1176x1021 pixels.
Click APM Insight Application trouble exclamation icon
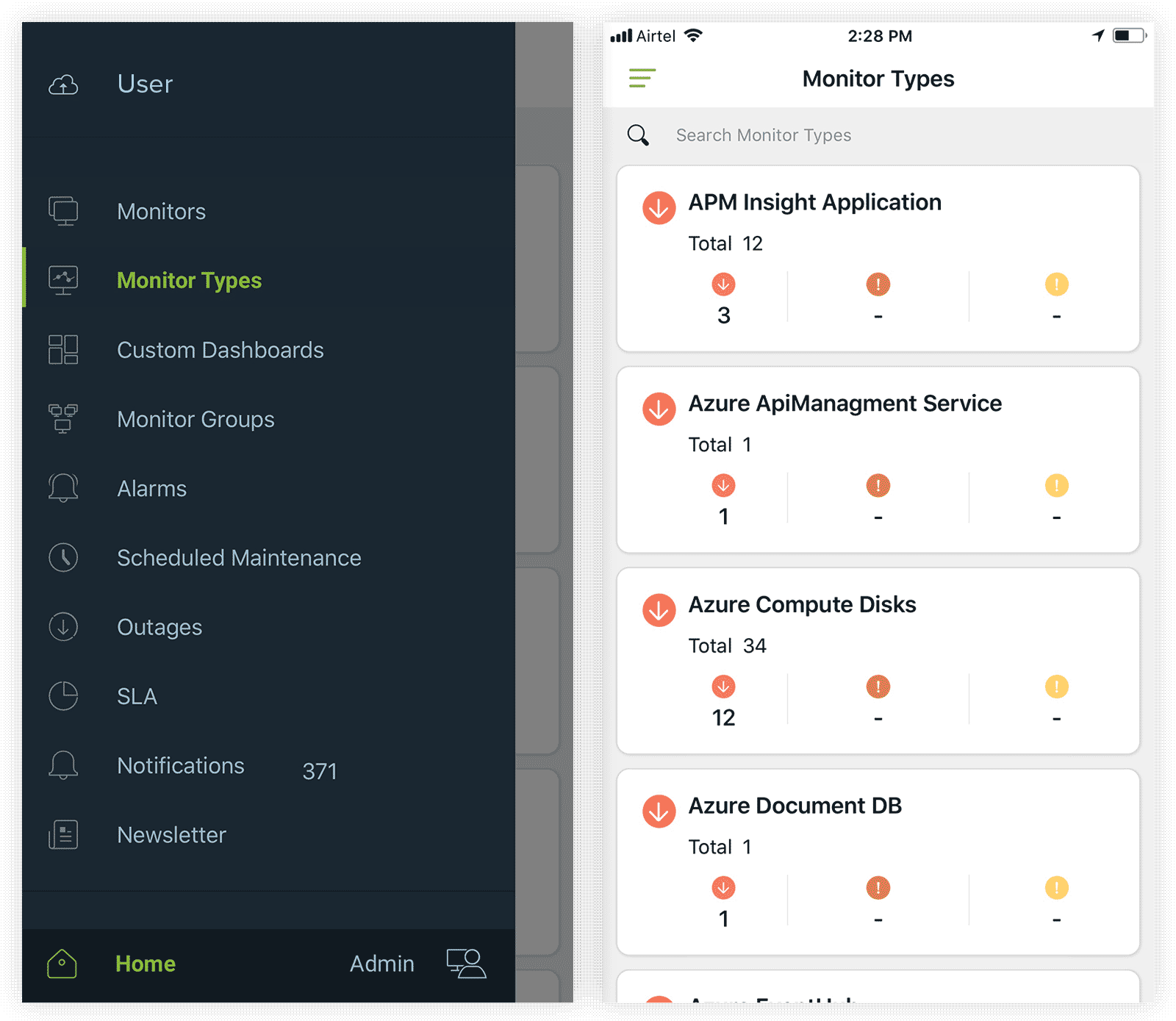(878, 284)
